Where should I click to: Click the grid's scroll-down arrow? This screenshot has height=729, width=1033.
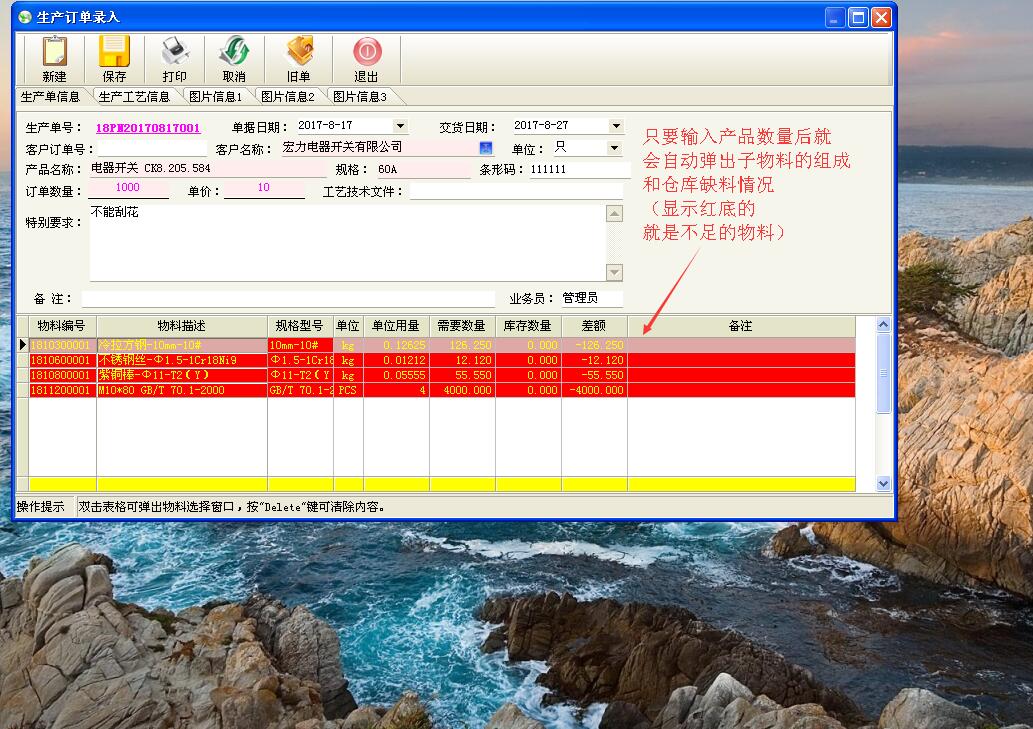883,483
